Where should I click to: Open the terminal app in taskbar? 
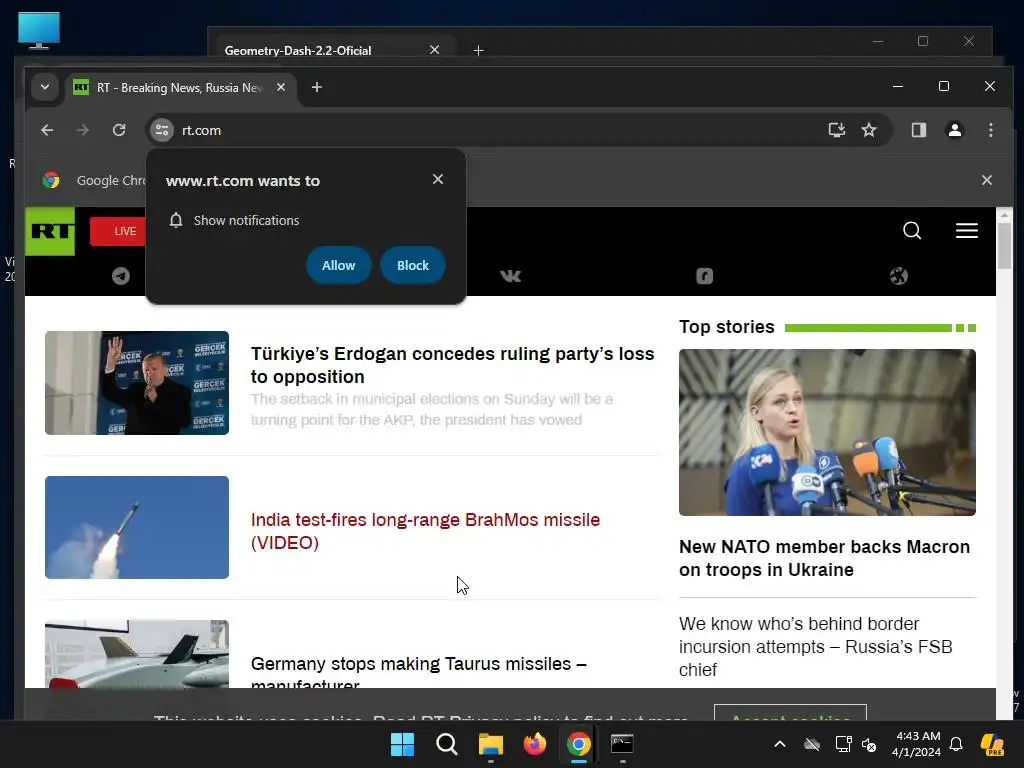point(622,744)
